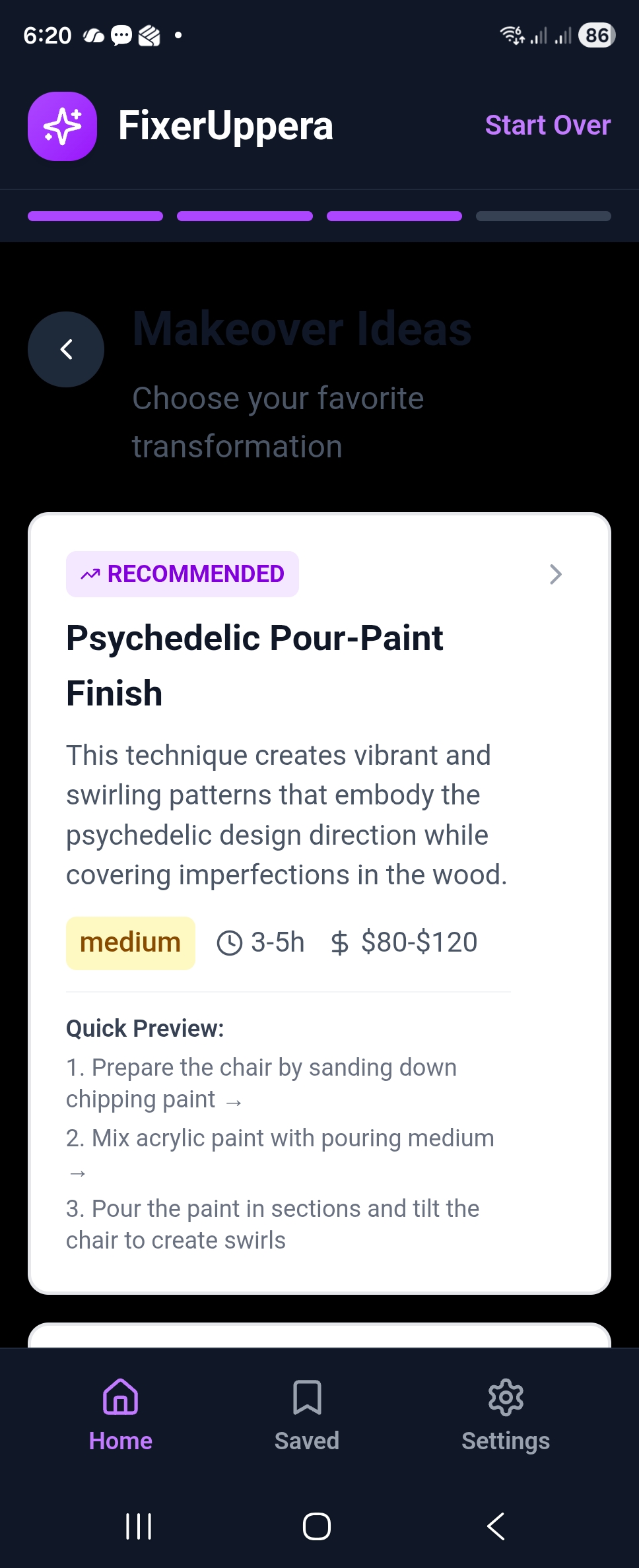
Task: Click the Start Over link
Action: 547,125
